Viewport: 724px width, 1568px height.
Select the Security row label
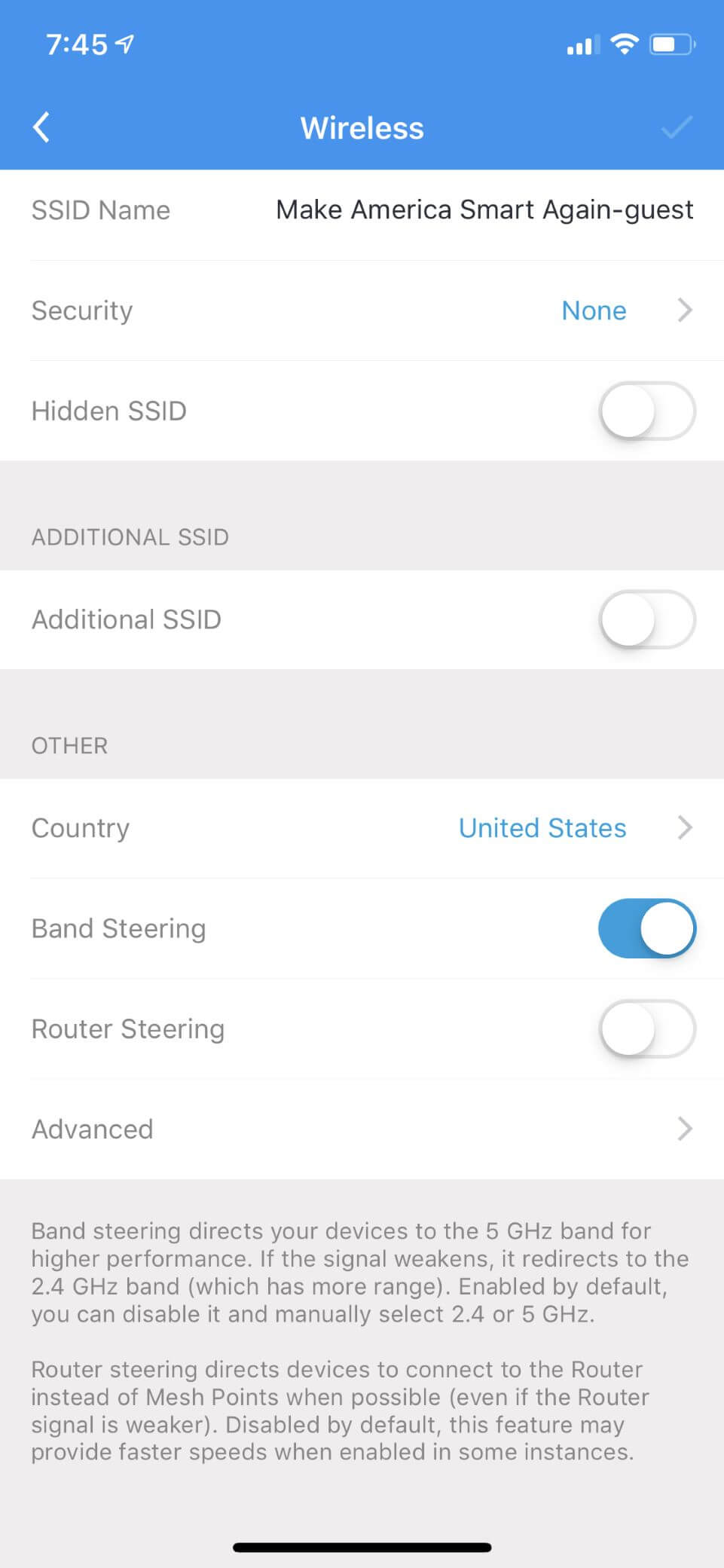82,310
